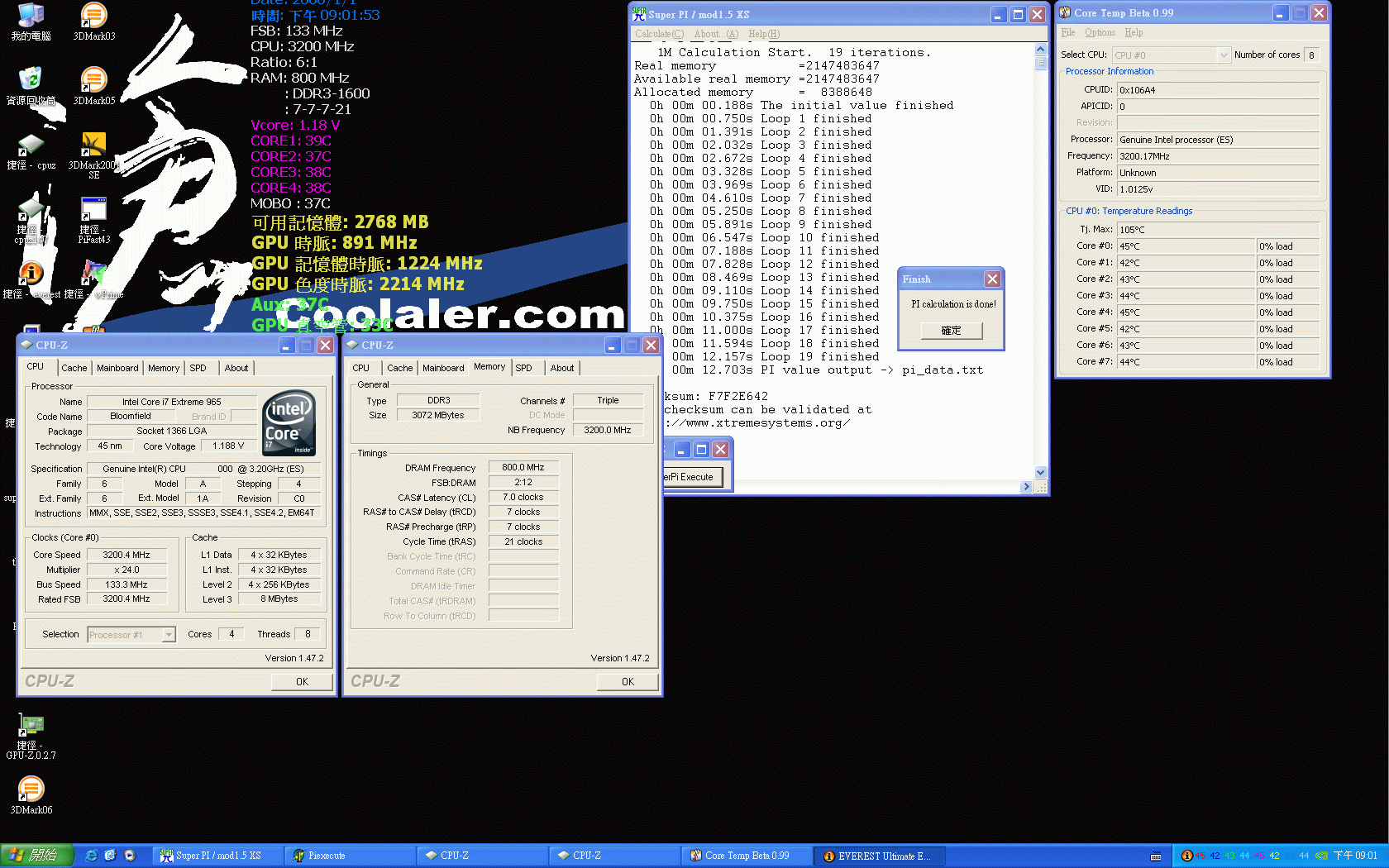
Task: Close the Finish dialog with X
Action: [992, 279]
